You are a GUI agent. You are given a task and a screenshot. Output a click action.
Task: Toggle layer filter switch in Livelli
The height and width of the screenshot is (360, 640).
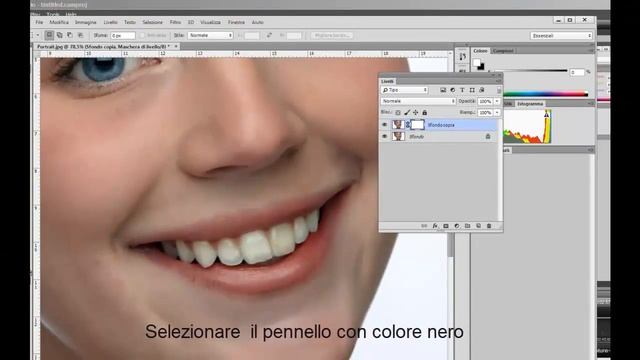click(x=499, y=90)
